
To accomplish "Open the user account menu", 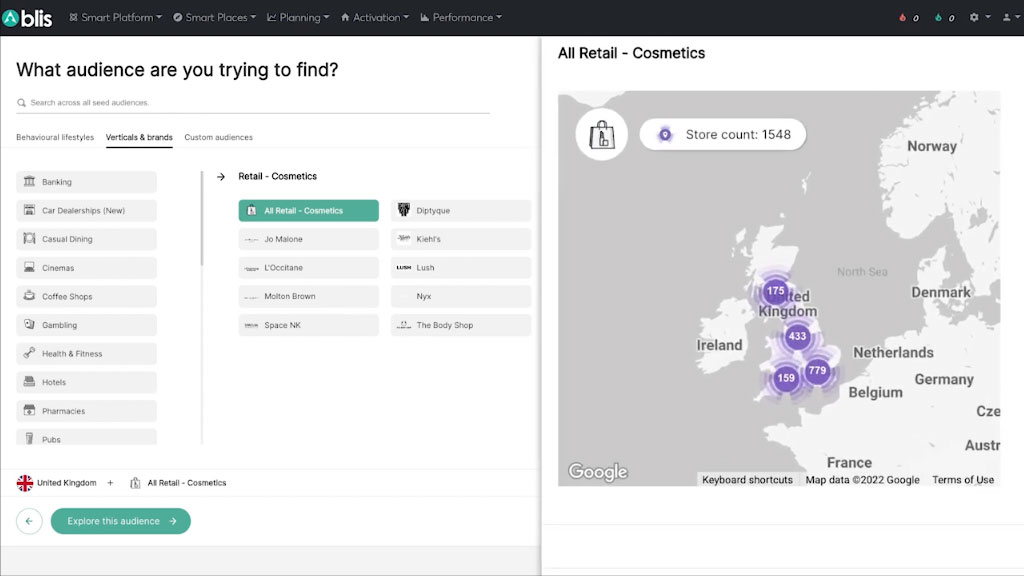I will [1010, 18].
